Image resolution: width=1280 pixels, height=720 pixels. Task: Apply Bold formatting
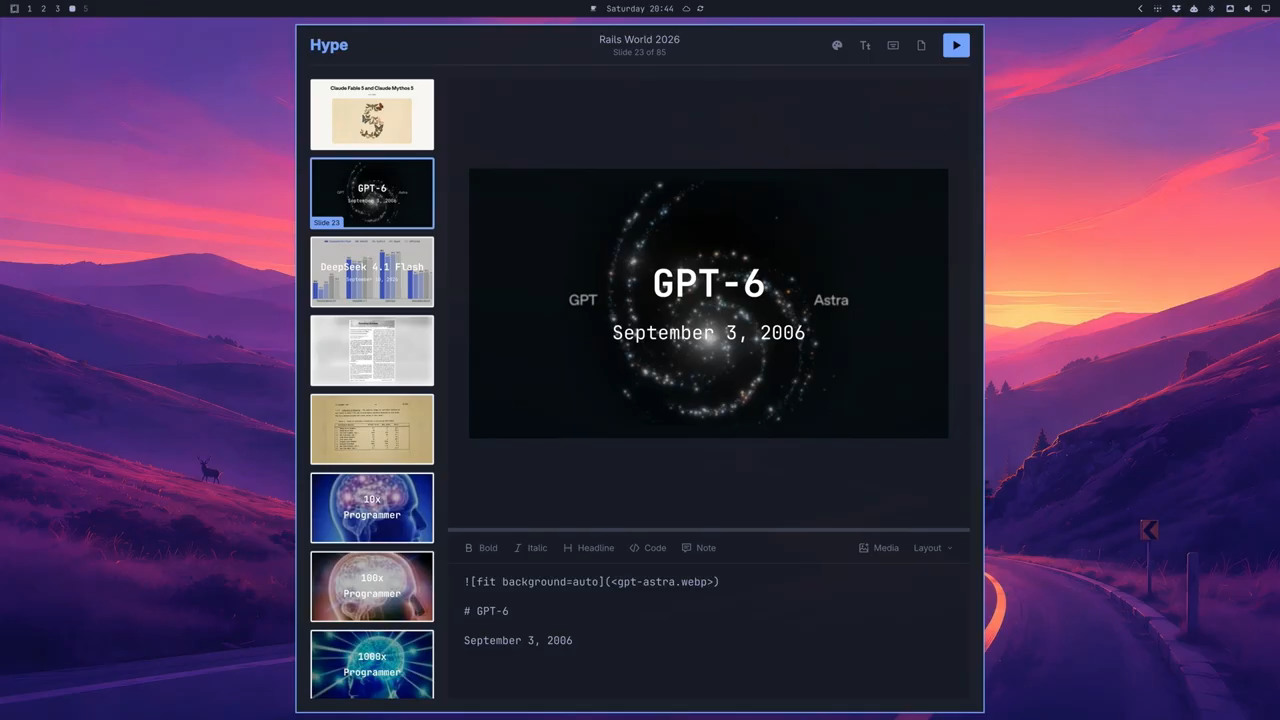tap(481, 548)
